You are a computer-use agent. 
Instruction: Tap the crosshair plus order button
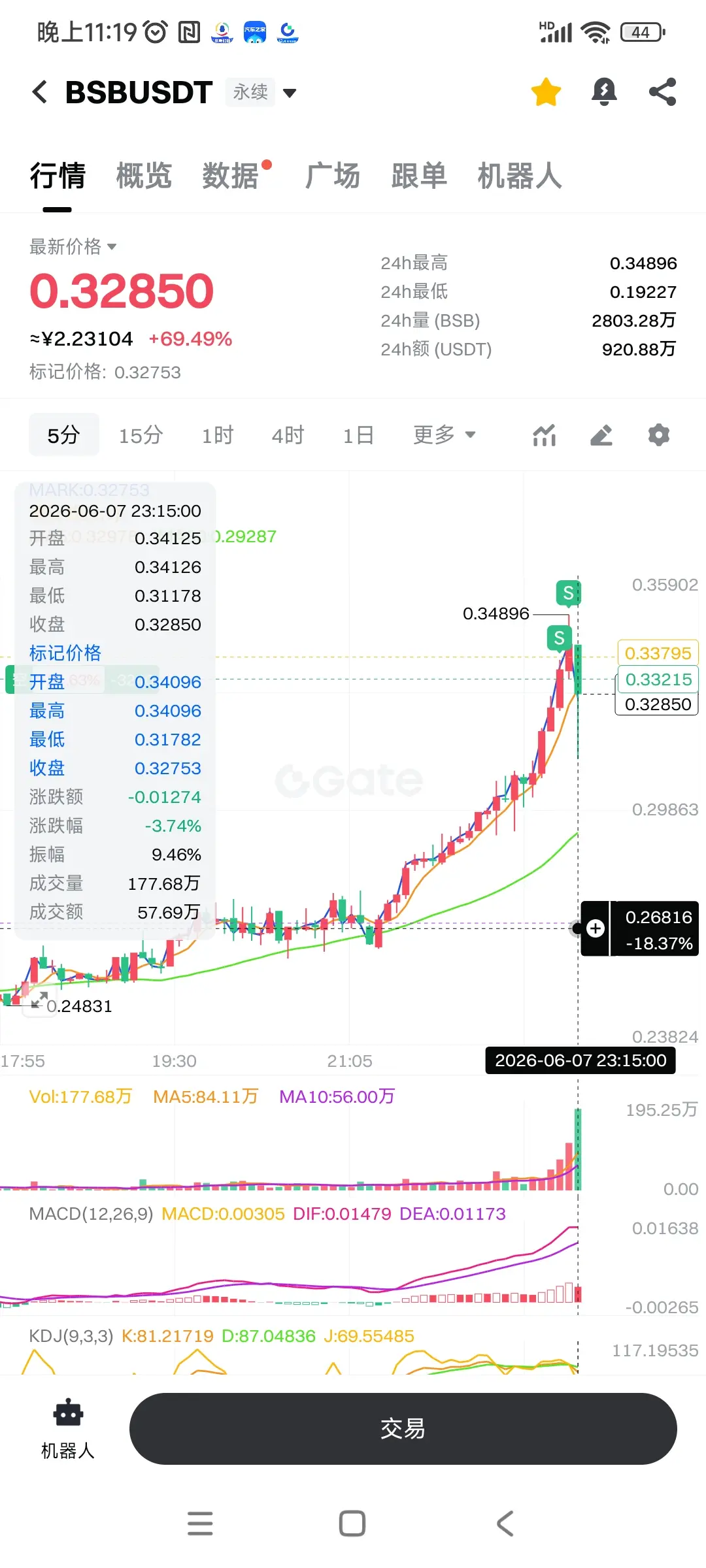tap(596, 928)
